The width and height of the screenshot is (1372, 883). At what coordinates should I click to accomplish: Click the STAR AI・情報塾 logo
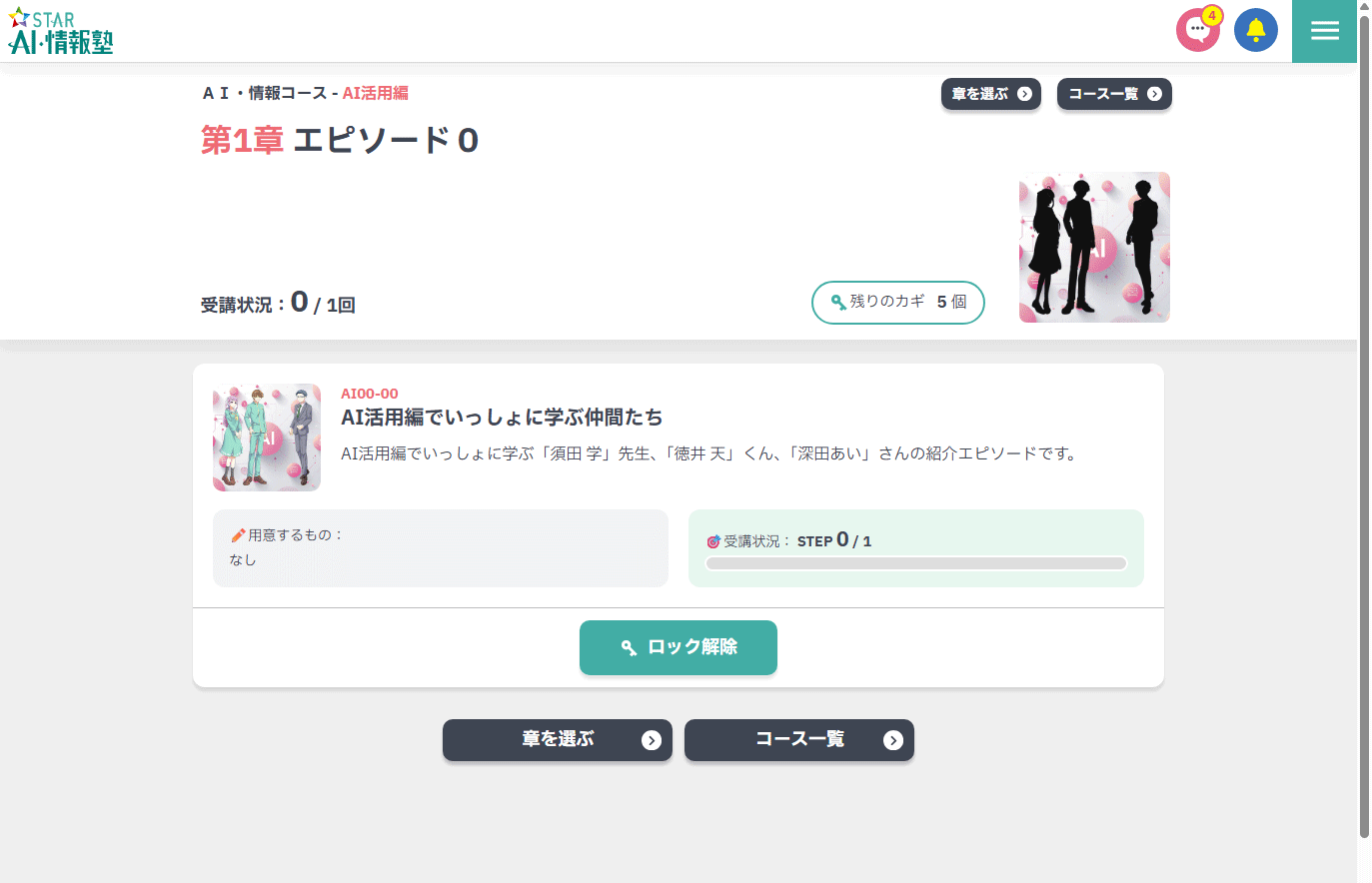click(x=61, y=31)
